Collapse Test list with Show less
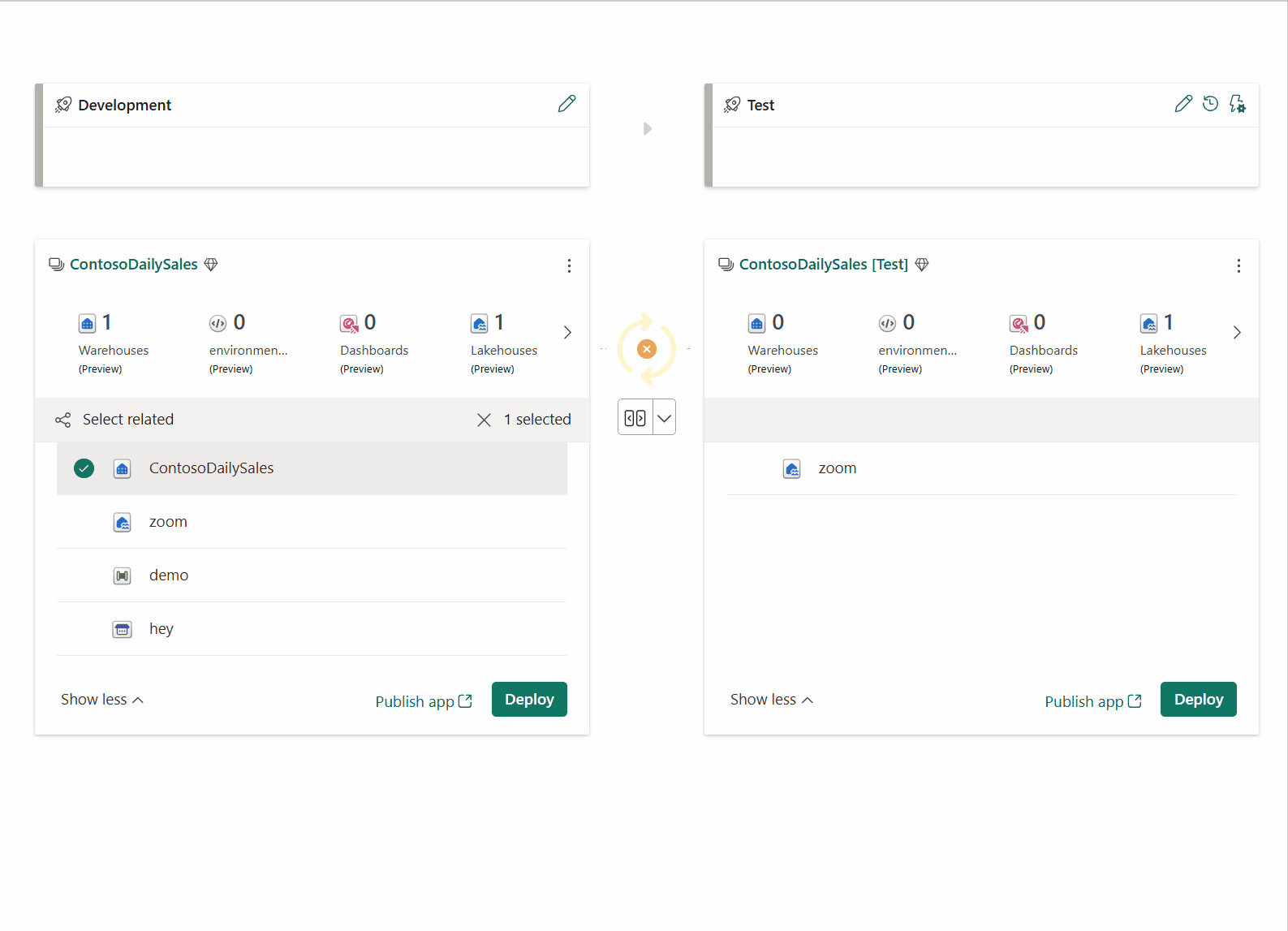 [x=771, y=700]
